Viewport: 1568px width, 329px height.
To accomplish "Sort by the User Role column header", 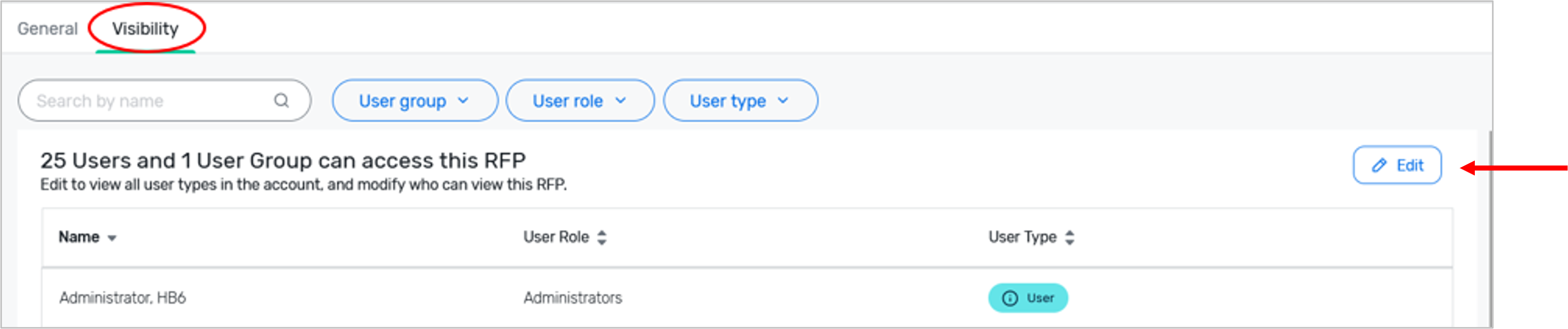I will coord(556,237).
